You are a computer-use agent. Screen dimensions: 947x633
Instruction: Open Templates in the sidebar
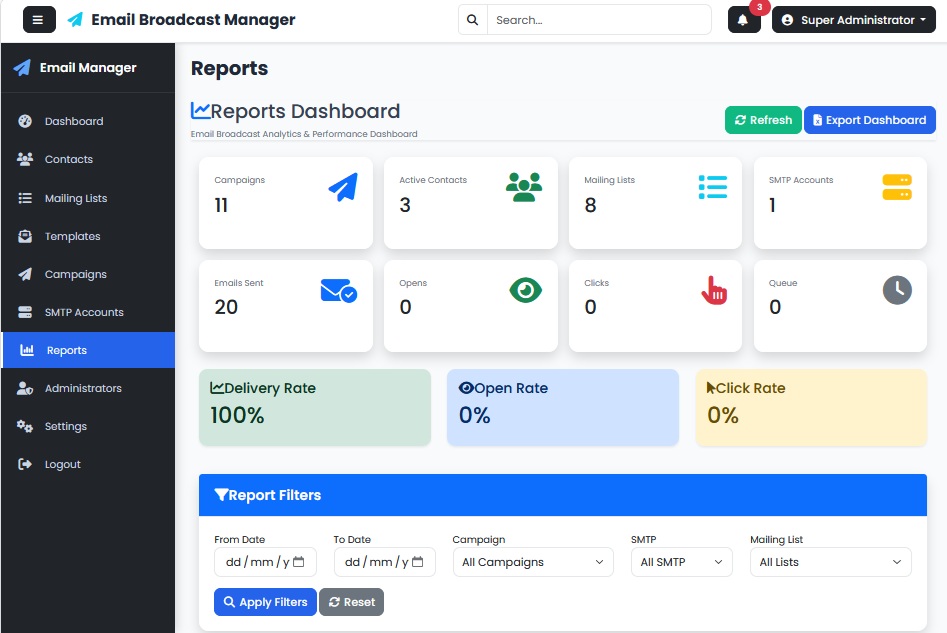pyautogui.click(x=88, y=236)
